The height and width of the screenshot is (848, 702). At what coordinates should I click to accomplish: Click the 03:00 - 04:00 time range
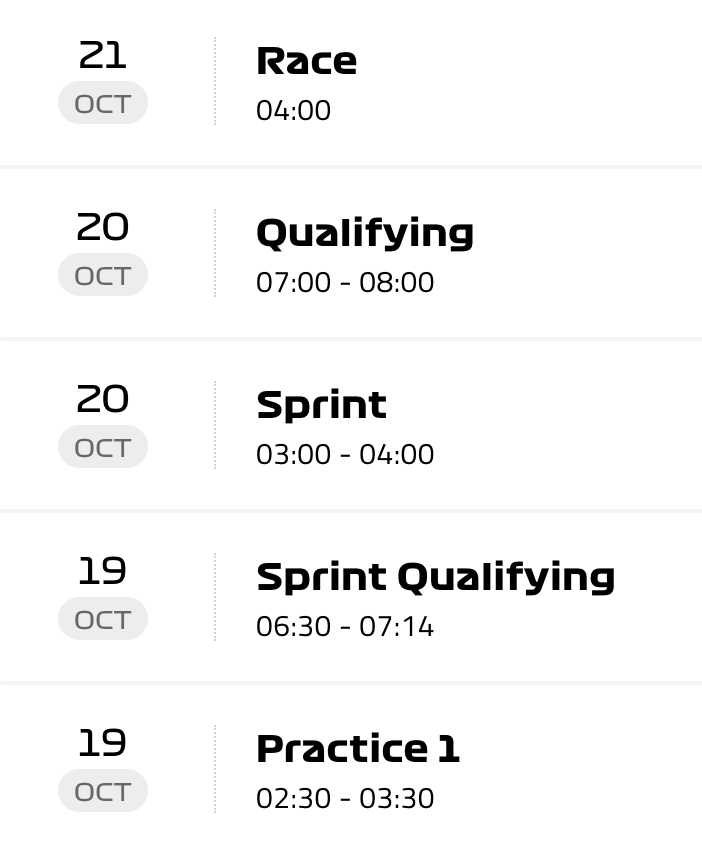tap(345, 454)
